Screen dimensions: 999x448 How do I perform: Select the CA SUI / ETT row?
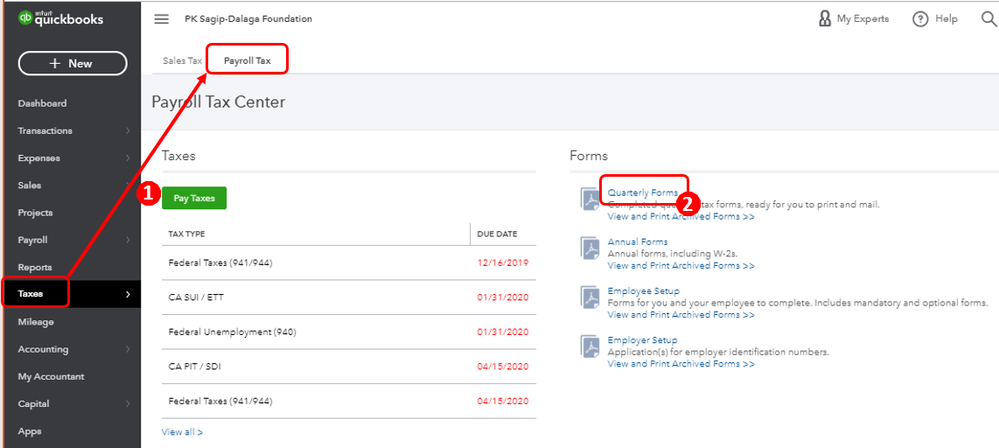click(349, 298)
